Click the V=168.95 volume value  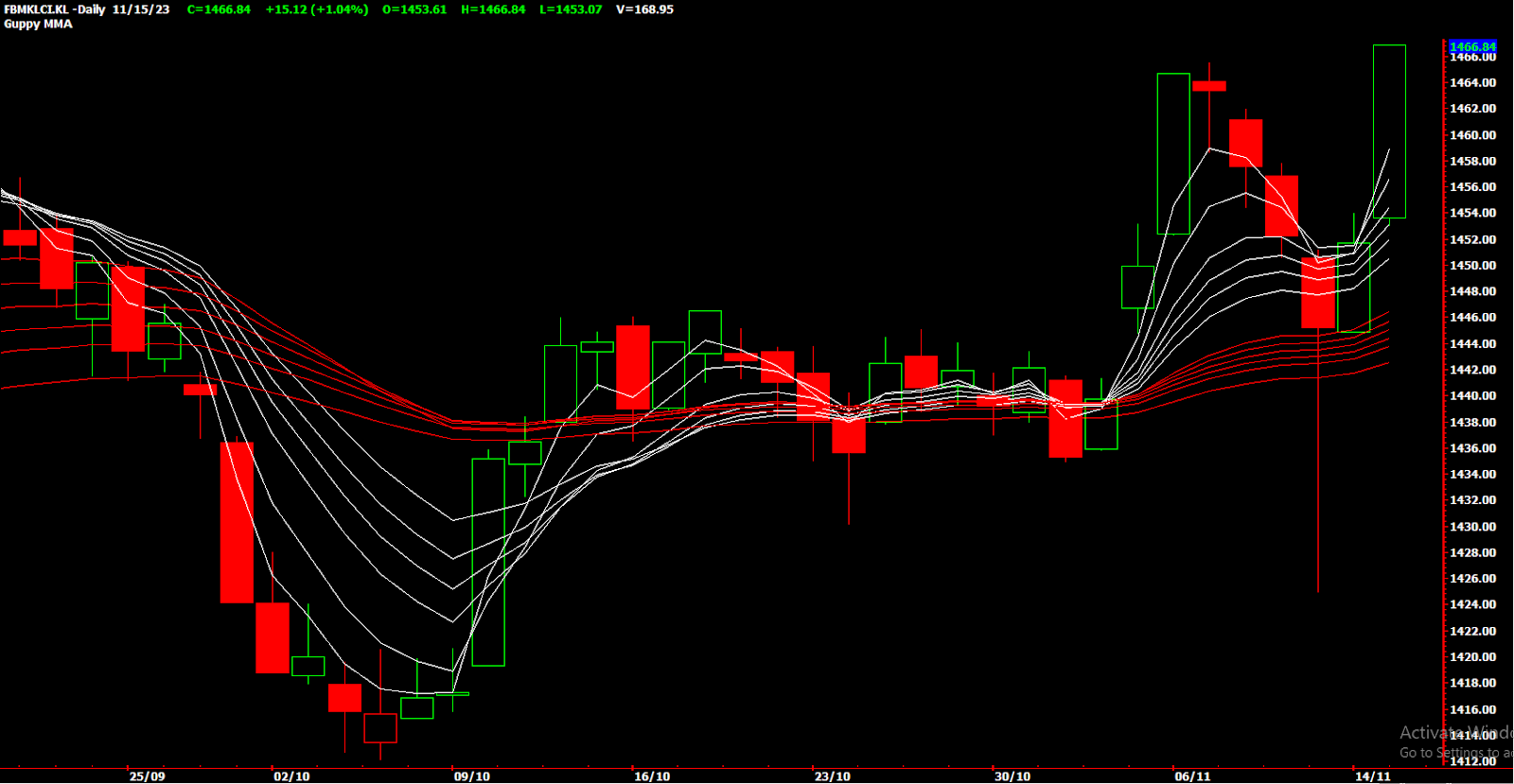pos(644,9)
